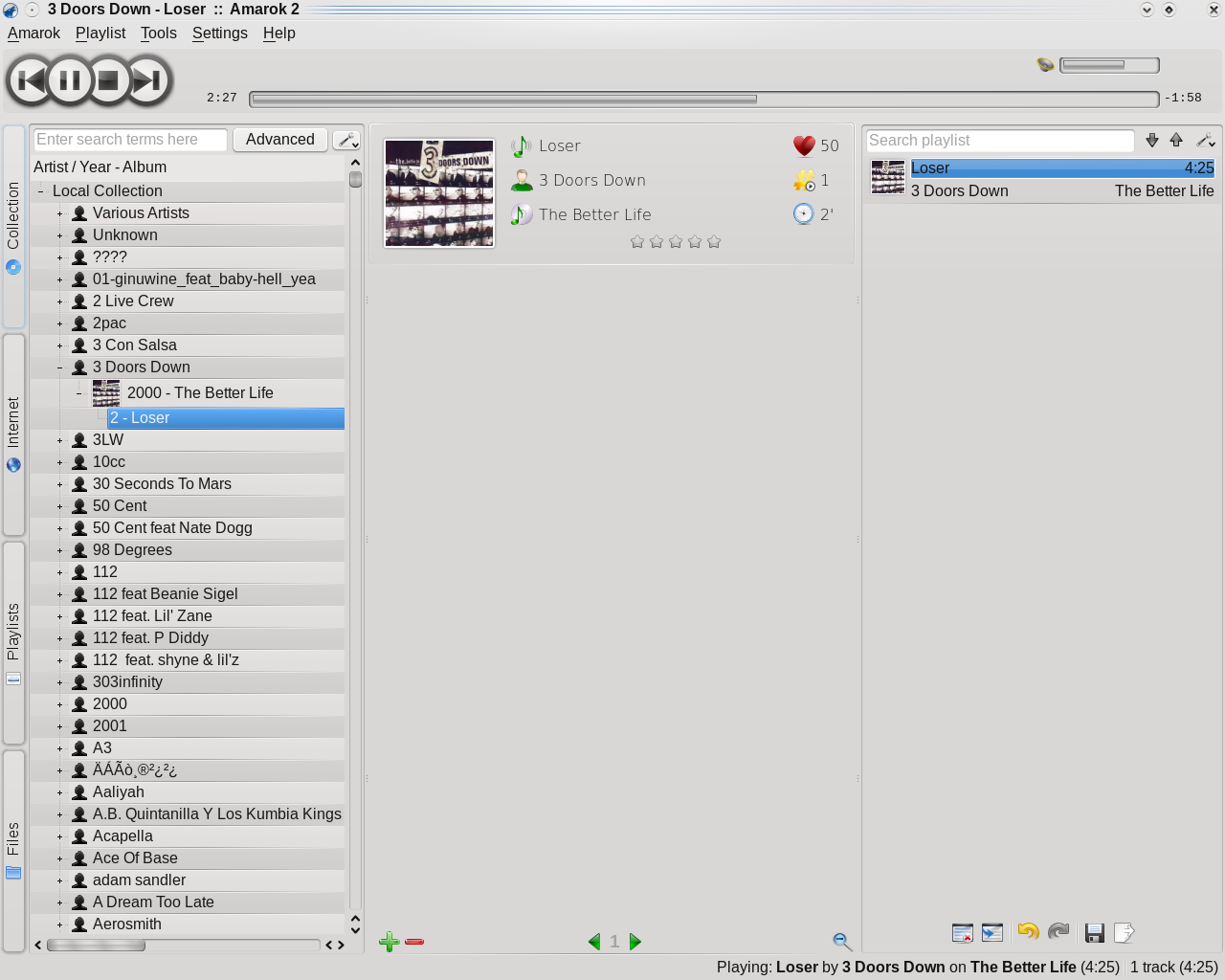This screenshot has width=1225, height=980.
Task: Set rating with the third star
Action: [x=676, y=242]
